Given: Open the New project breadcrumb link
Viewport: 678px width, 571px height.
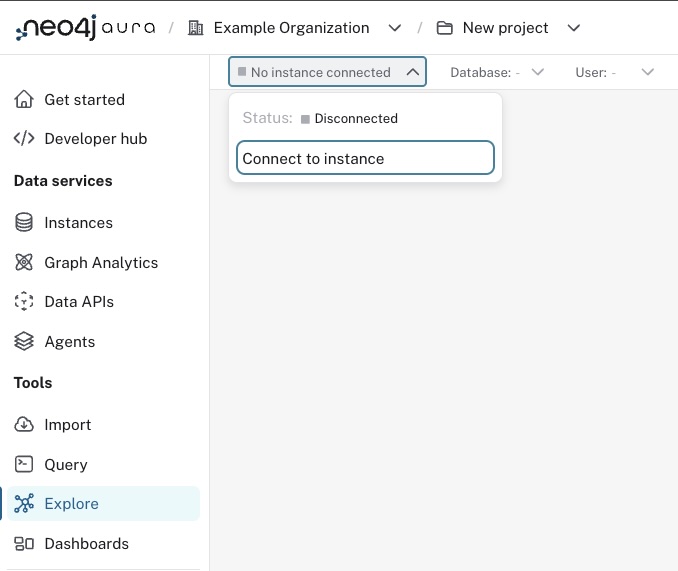Looking at the screenshot, I should (x=505, y=28).
